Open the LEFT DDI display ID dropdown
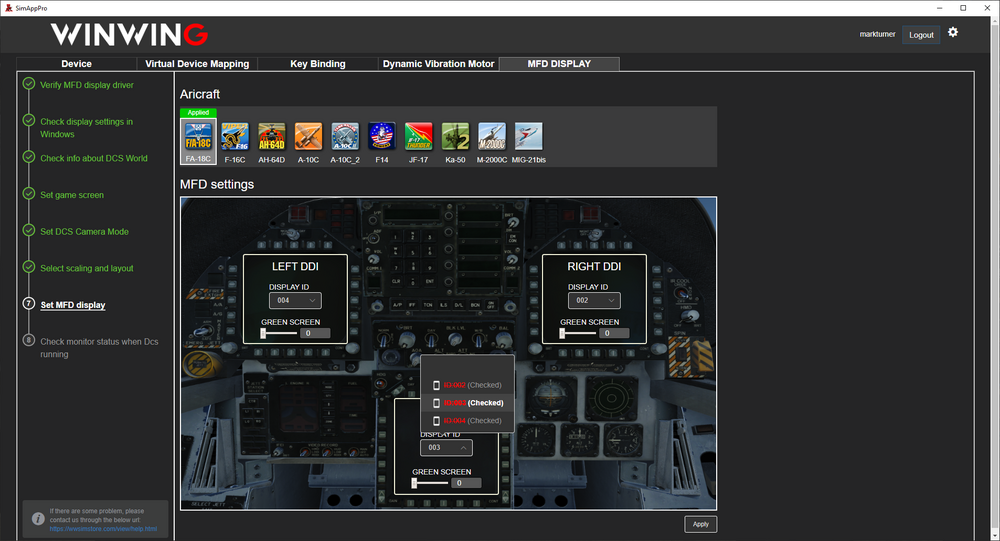Screen dimensions: 1000x541 (294, 300)
